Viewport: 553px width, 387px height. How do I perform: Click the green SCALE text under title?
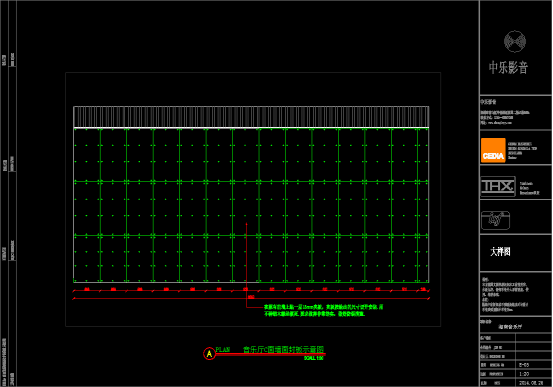[x=314, y=358]
